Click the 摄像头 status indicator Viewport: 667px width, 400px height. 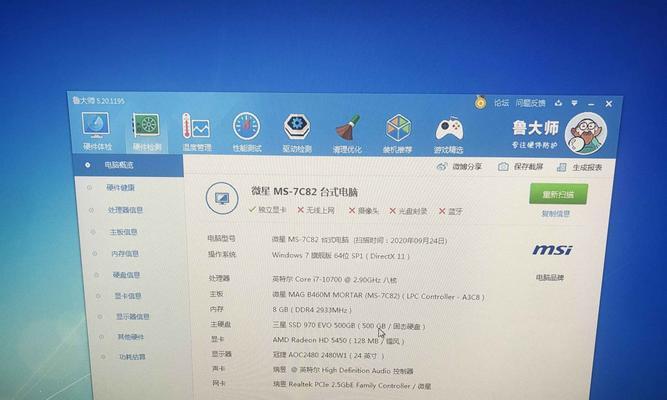(364, 211)
